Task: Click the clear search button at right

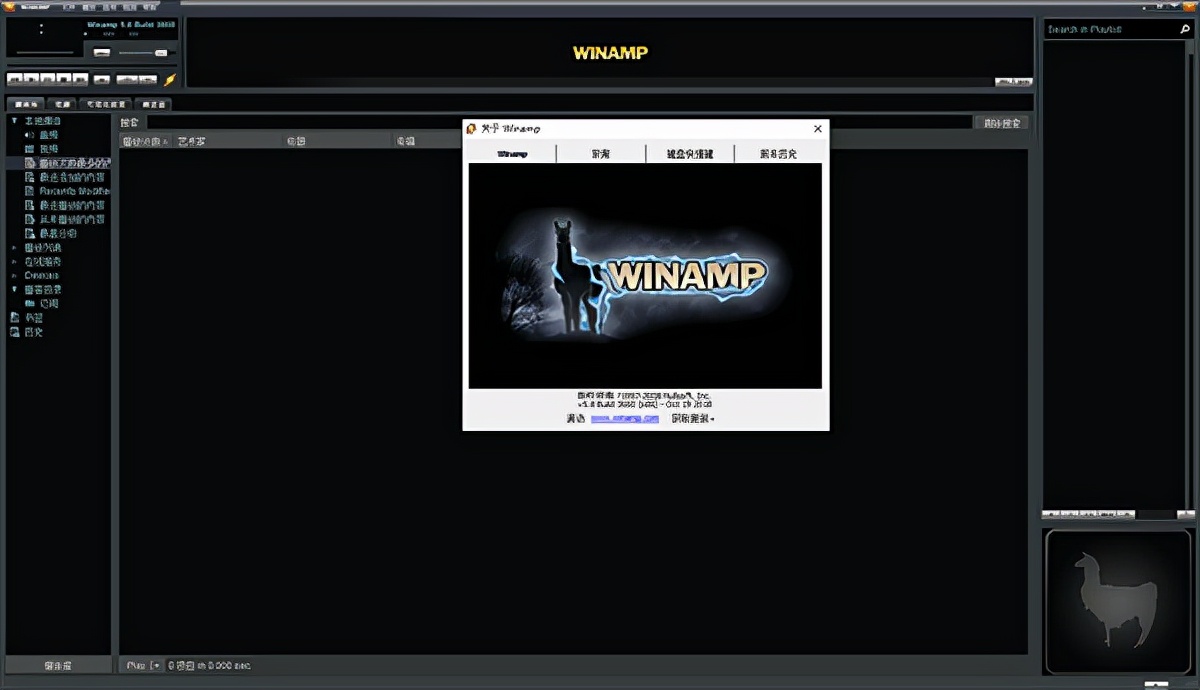Action: coord(1002,123)
